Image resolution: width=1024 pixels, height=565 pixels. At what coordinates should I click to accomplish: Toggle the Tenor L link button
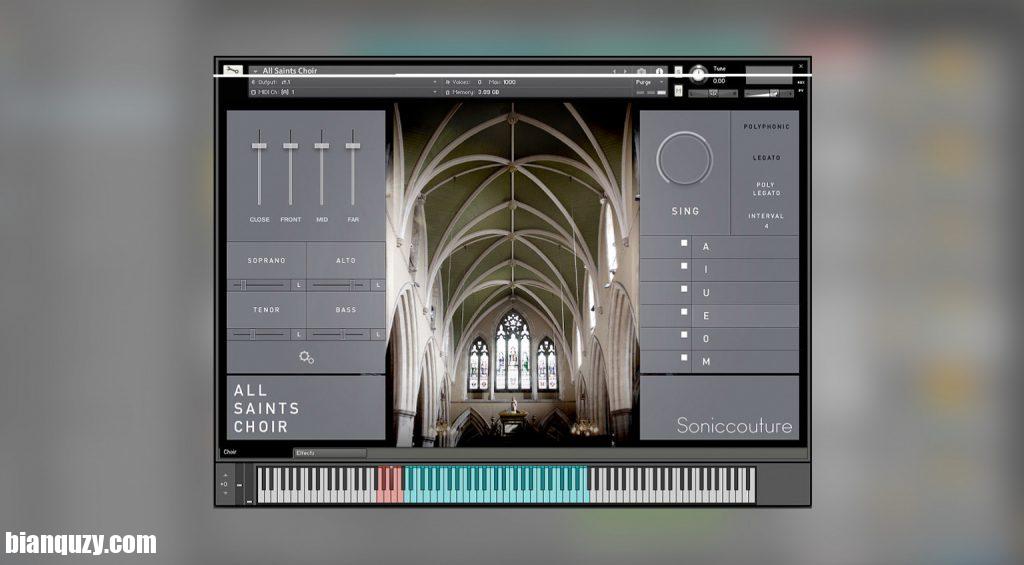point(298,334)
